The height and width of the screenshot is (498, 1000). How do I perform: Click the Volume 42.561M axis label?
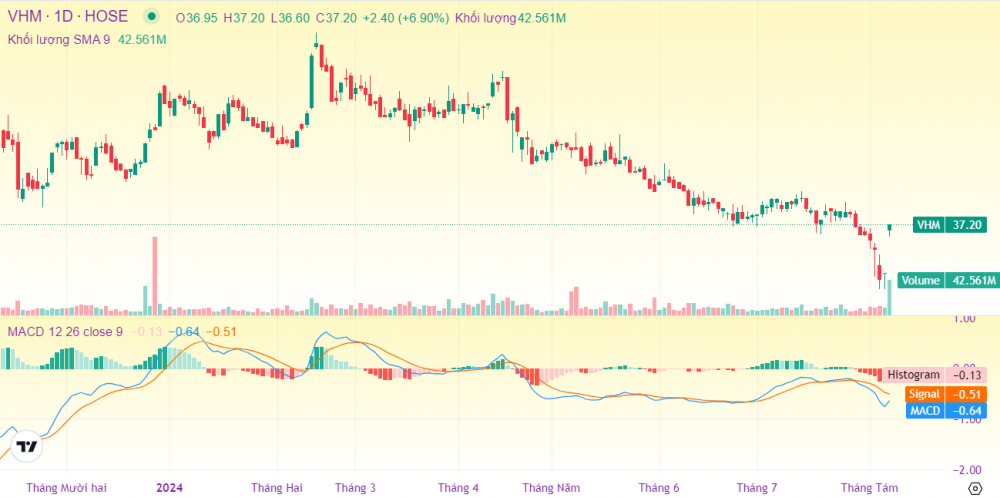[x=948, y=280]
